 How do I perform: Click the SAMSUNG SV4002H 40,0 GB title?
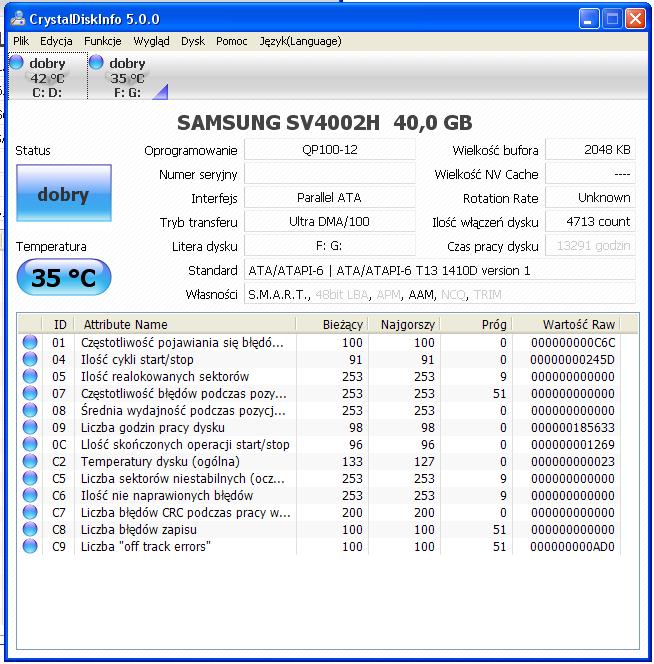point(324,123)
